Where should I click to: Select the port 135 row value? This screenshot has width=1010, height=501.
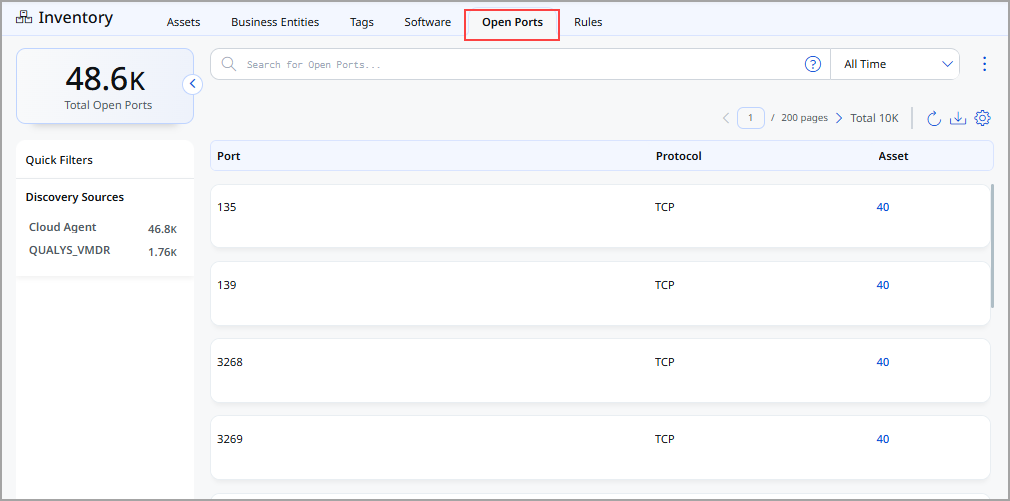point(227,207)
